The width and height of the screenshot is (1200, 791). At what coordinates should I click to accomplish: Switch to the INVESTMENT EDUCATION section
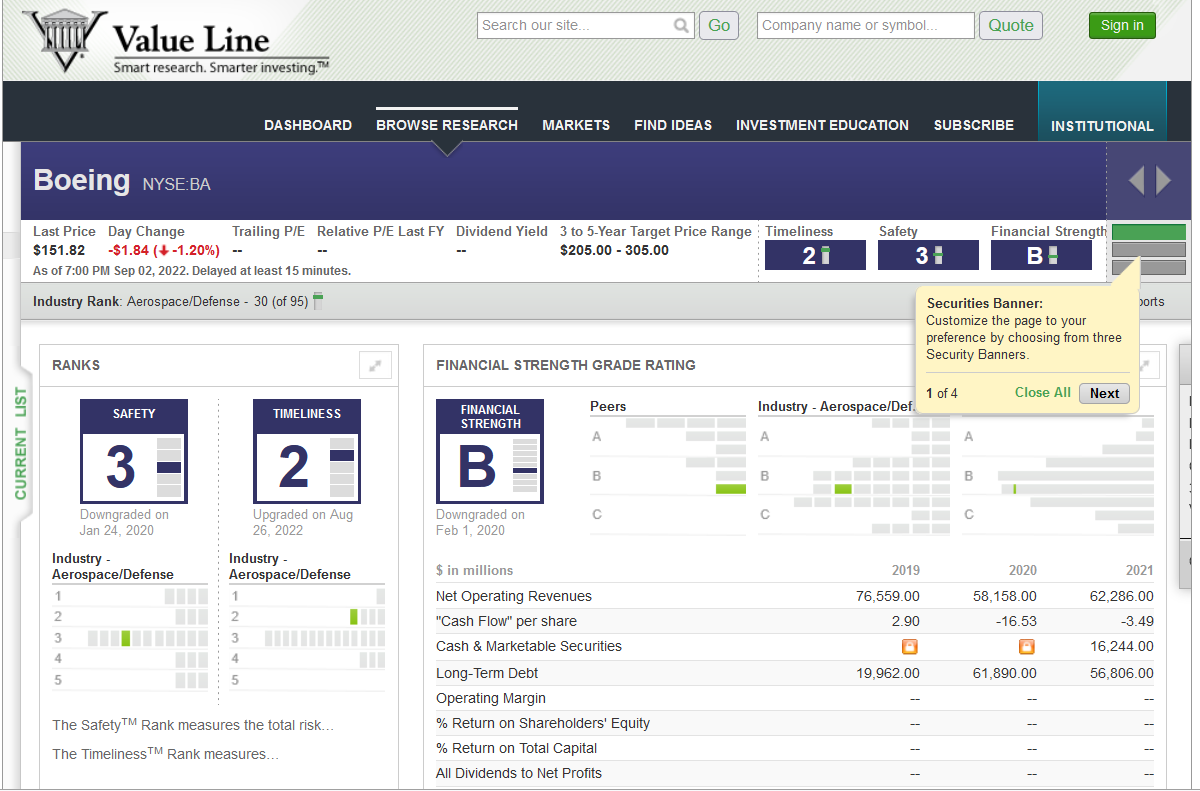coord(822,125)
